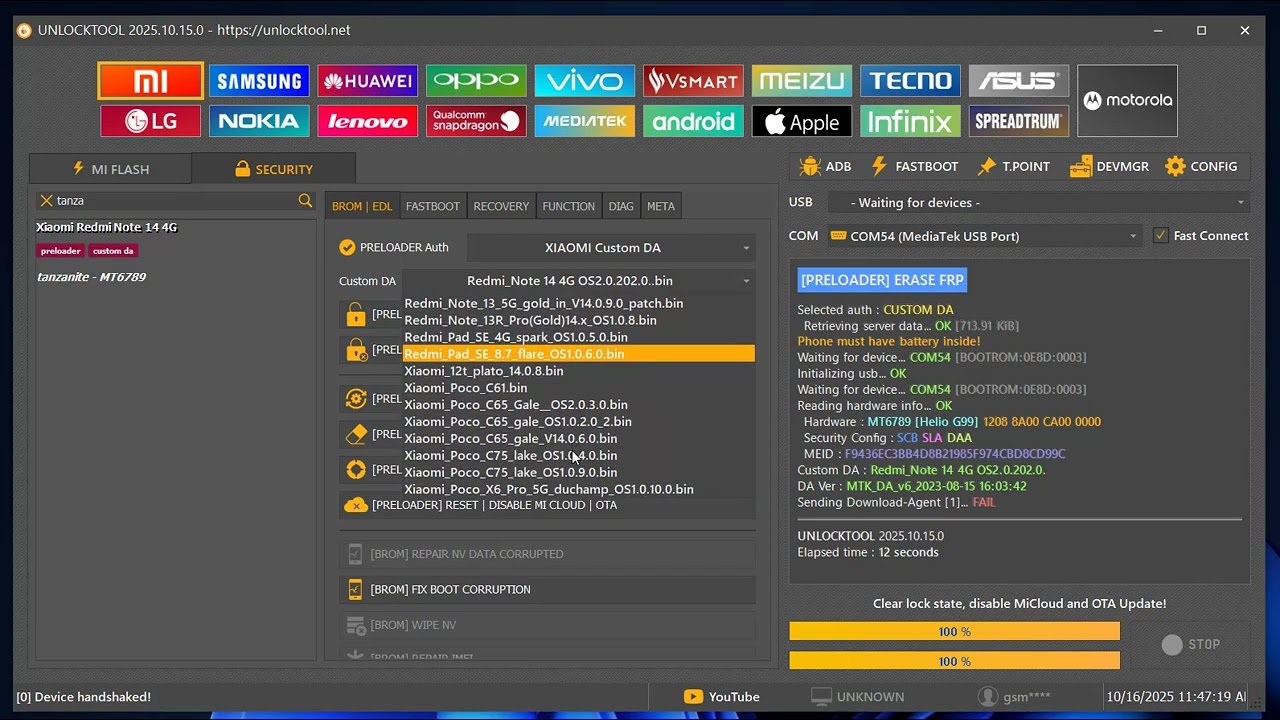Select the Samsung brand logo
Viewport: 1280px width, 720px height.
259,81
